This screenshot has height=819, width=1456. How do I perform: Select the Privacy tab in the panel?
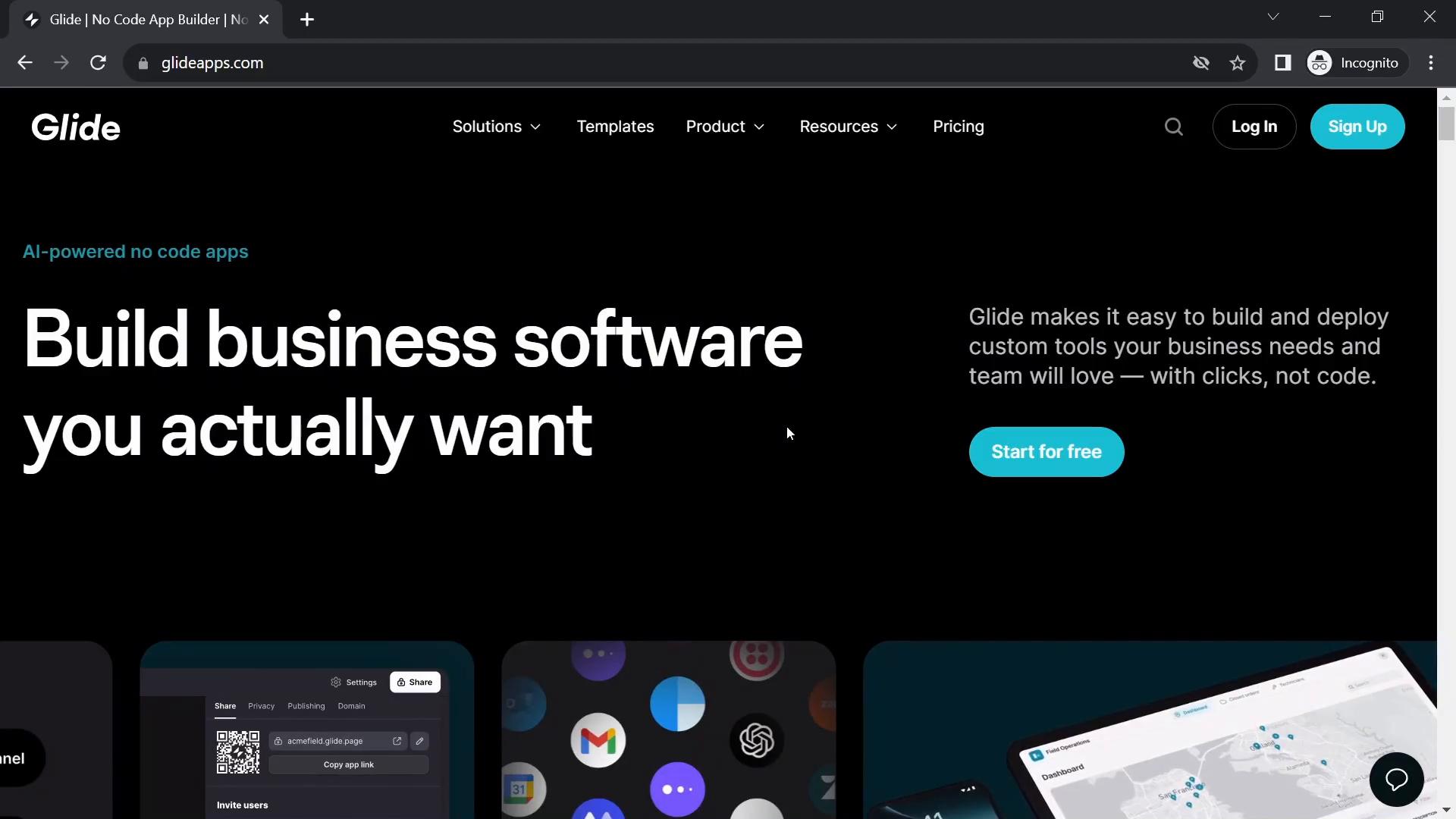(261, 706)
